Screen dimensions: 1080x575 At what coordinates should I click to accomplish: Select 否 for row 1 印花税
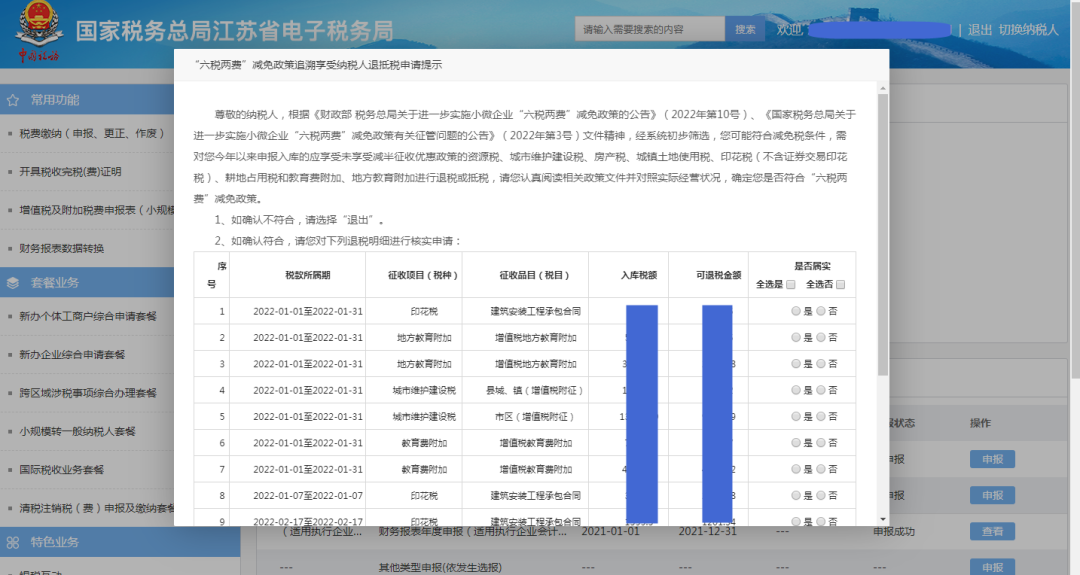[821, 311]
